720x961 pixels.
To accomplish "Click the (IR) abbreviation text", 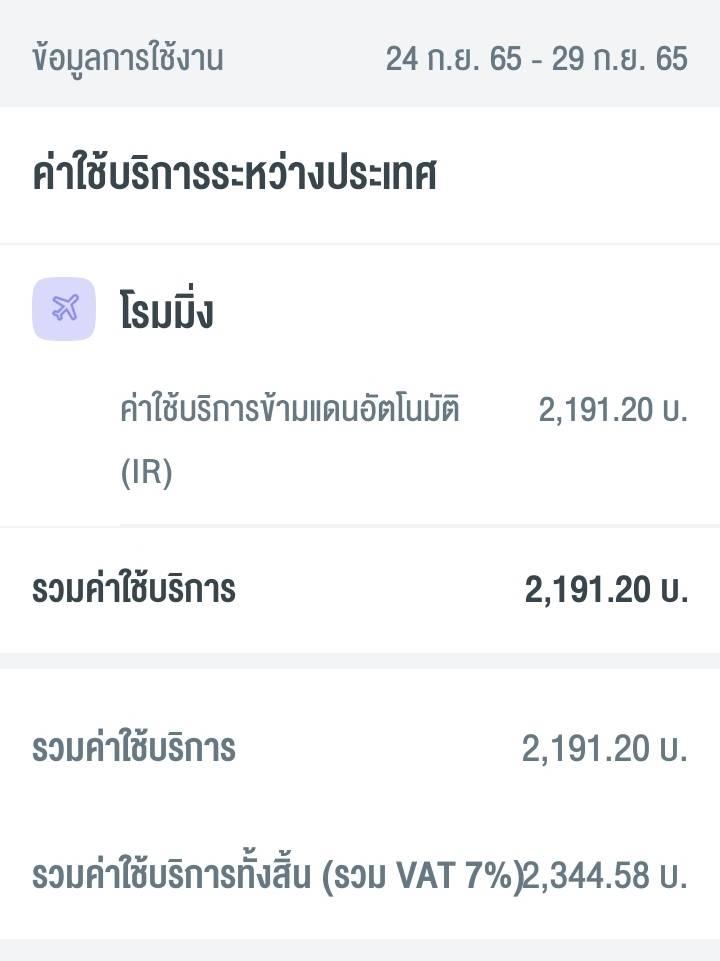I will [146, 472].
